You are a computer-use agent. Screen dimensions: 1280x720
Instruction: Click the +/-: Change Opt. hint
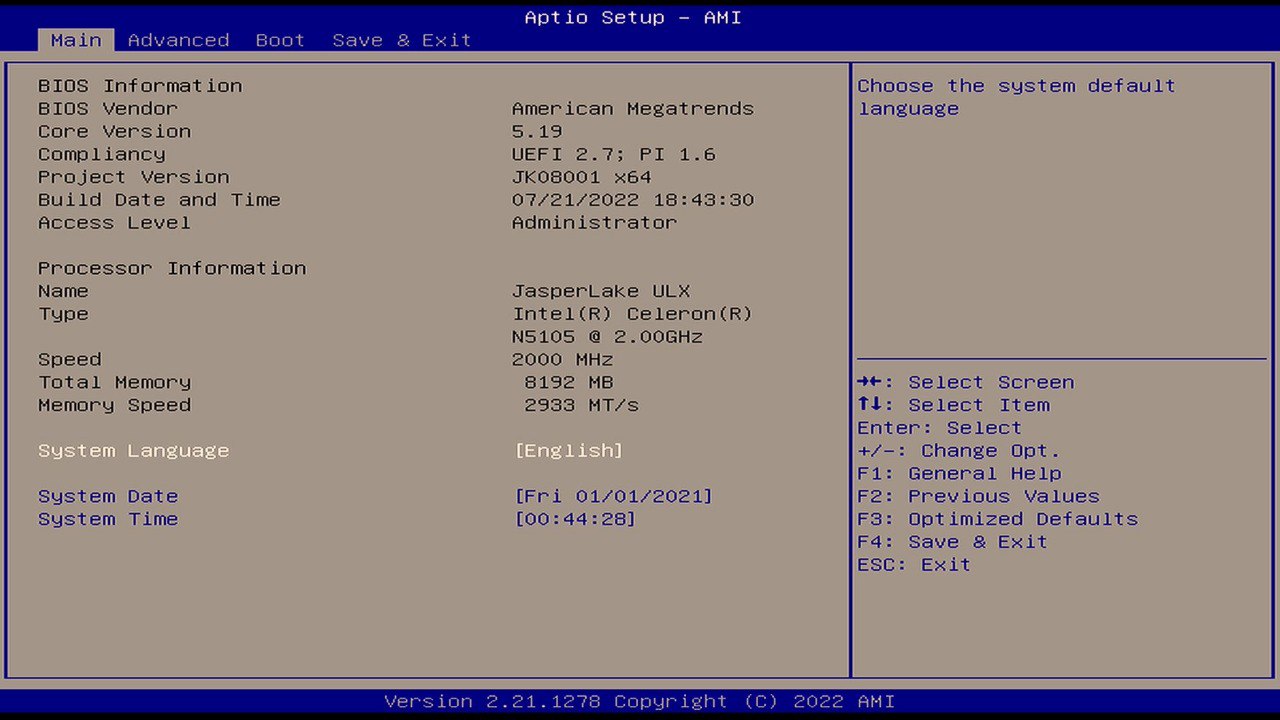coord(959,451)
